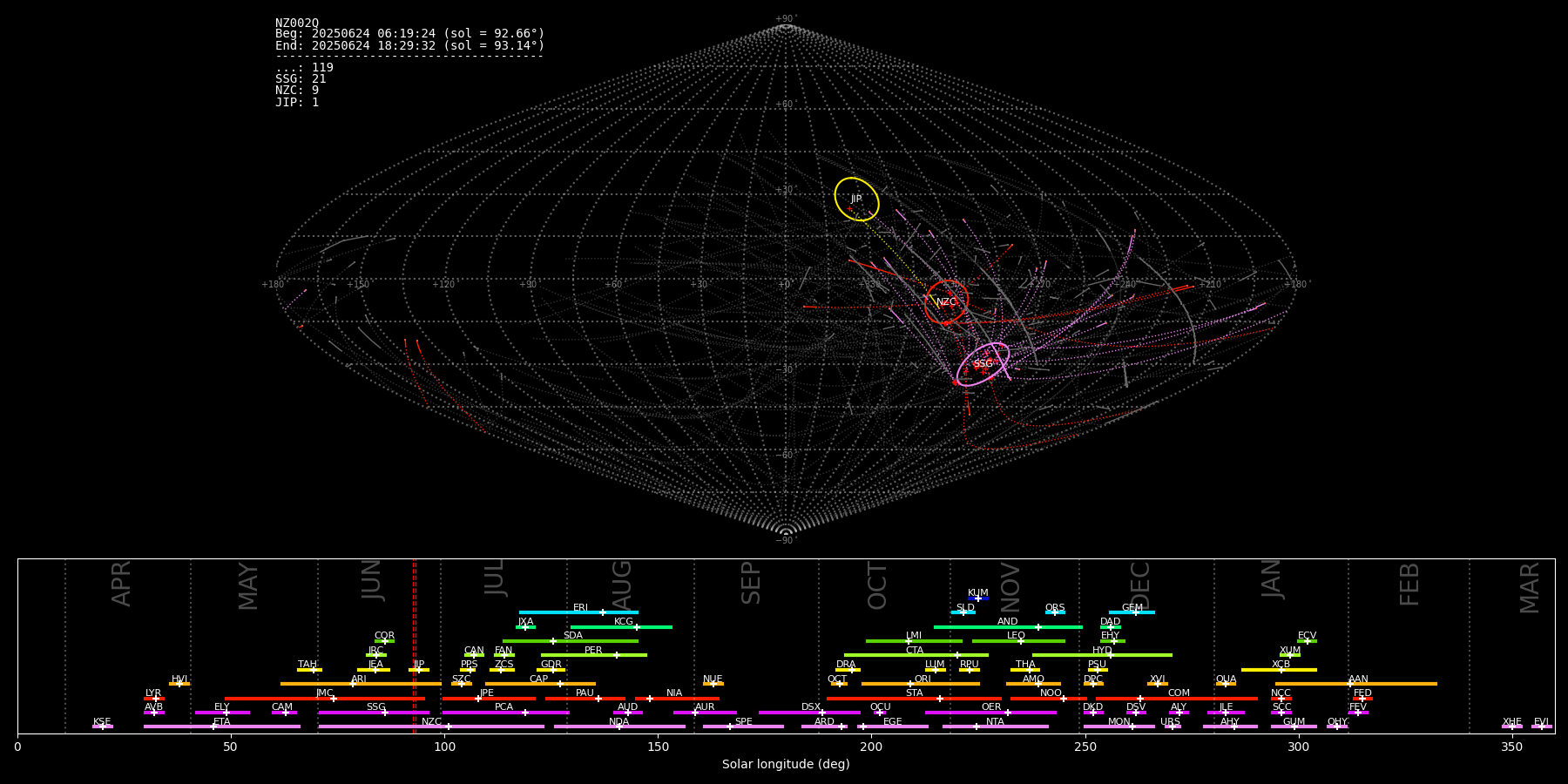Click the '250' tick on the solar longitude axis
The width and height of the screenshot is (1568, 784).
pos(1085,747)
